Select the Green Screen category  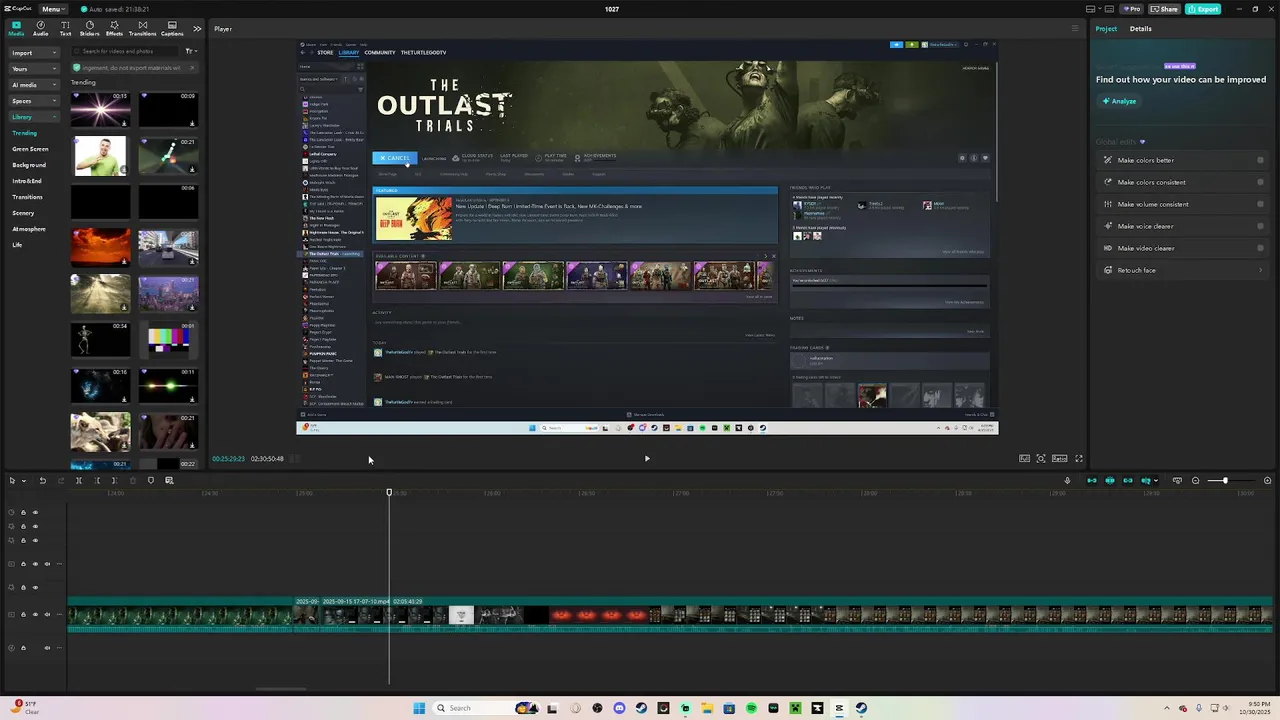30,149
